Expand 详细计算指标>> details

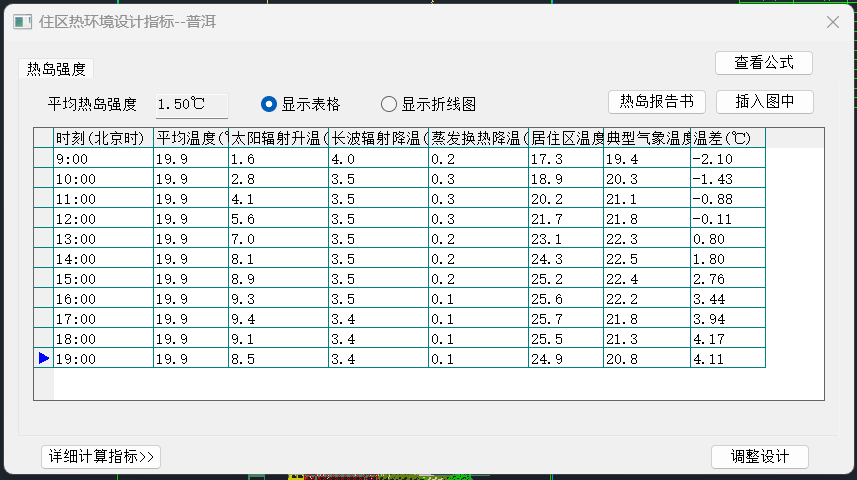(x=100, y=456)
